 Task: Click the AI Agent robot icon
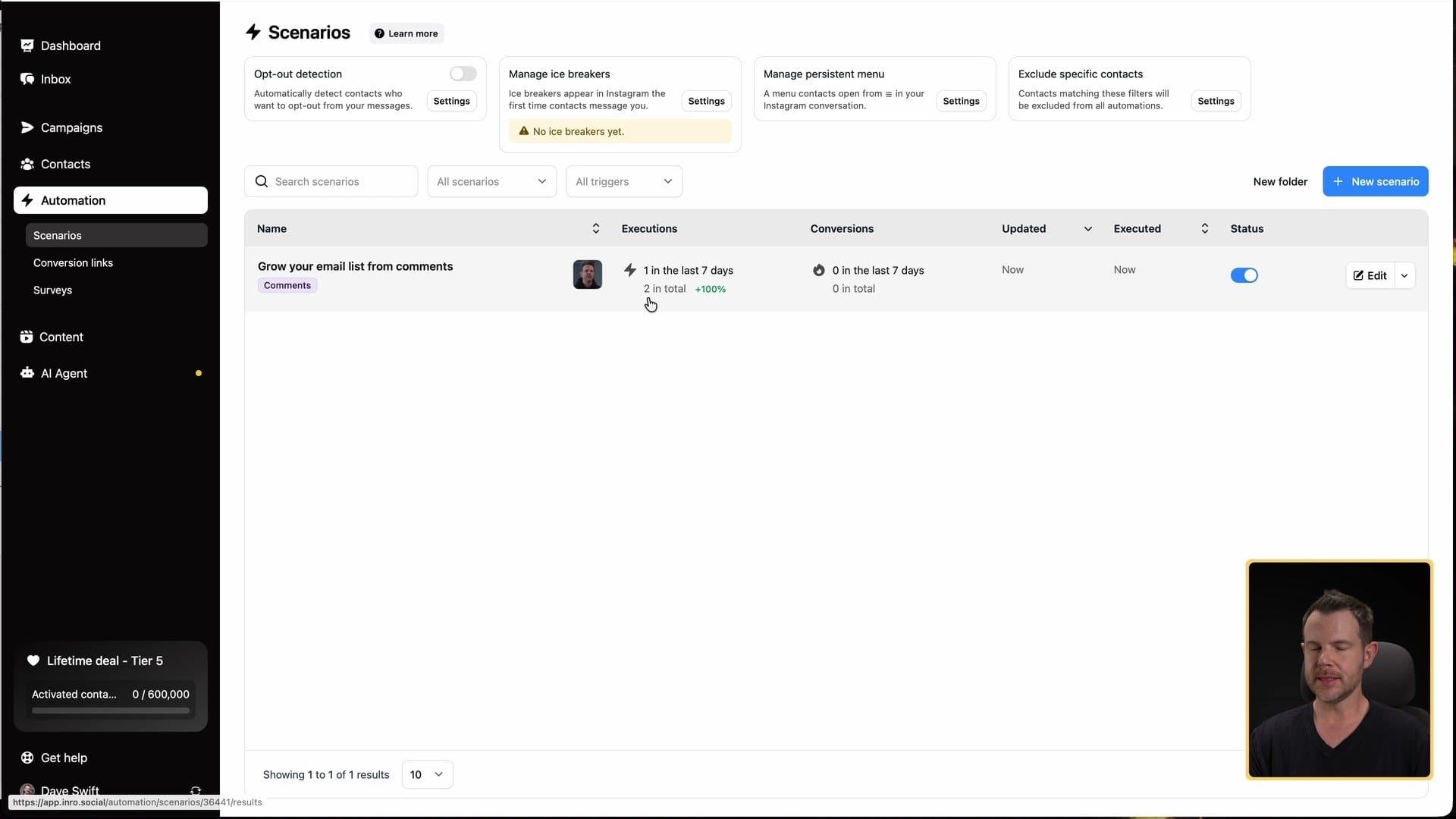pyautogui.click(x=27, y=373)
